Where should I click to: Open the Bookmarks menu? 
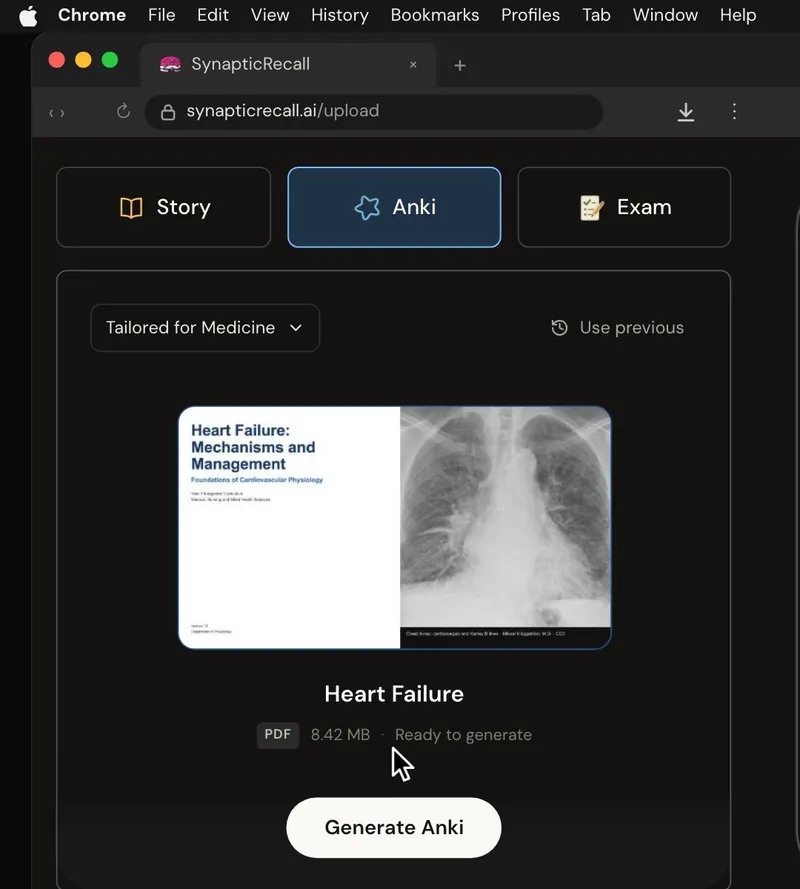tap(435, 15)
